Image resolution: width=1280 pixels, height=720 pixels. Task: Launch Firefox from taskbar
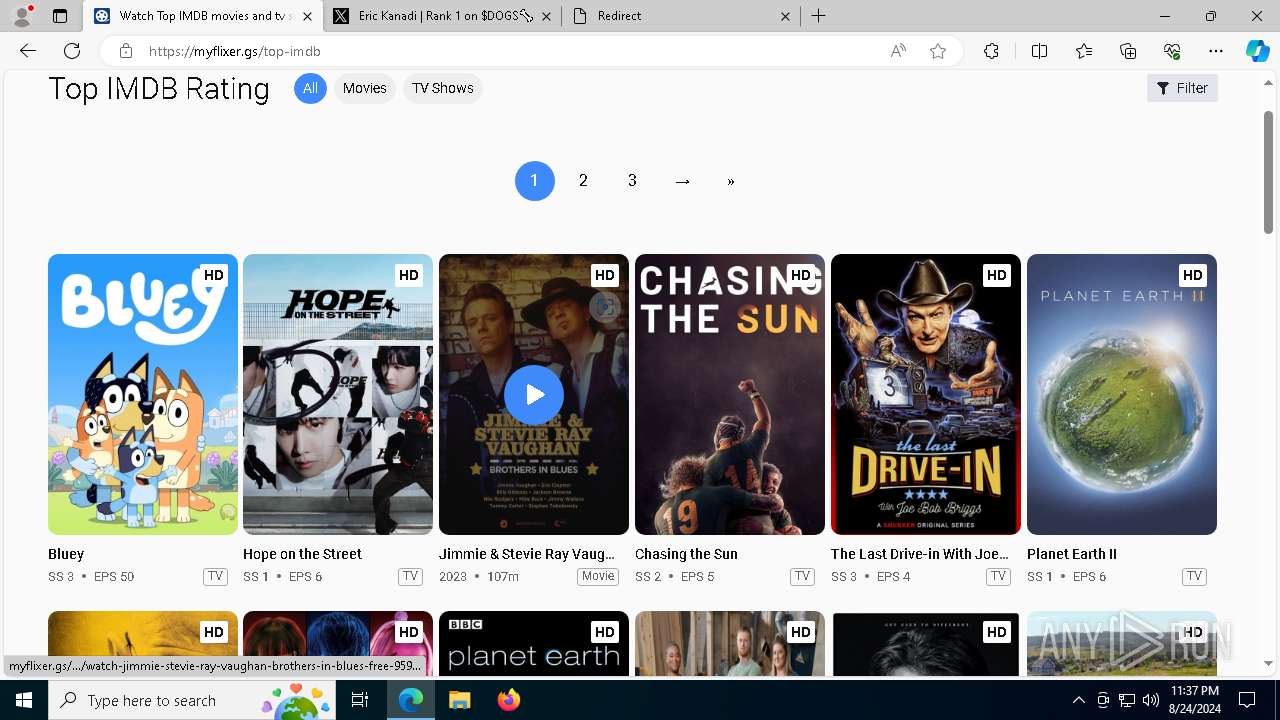tap(508, 700)
